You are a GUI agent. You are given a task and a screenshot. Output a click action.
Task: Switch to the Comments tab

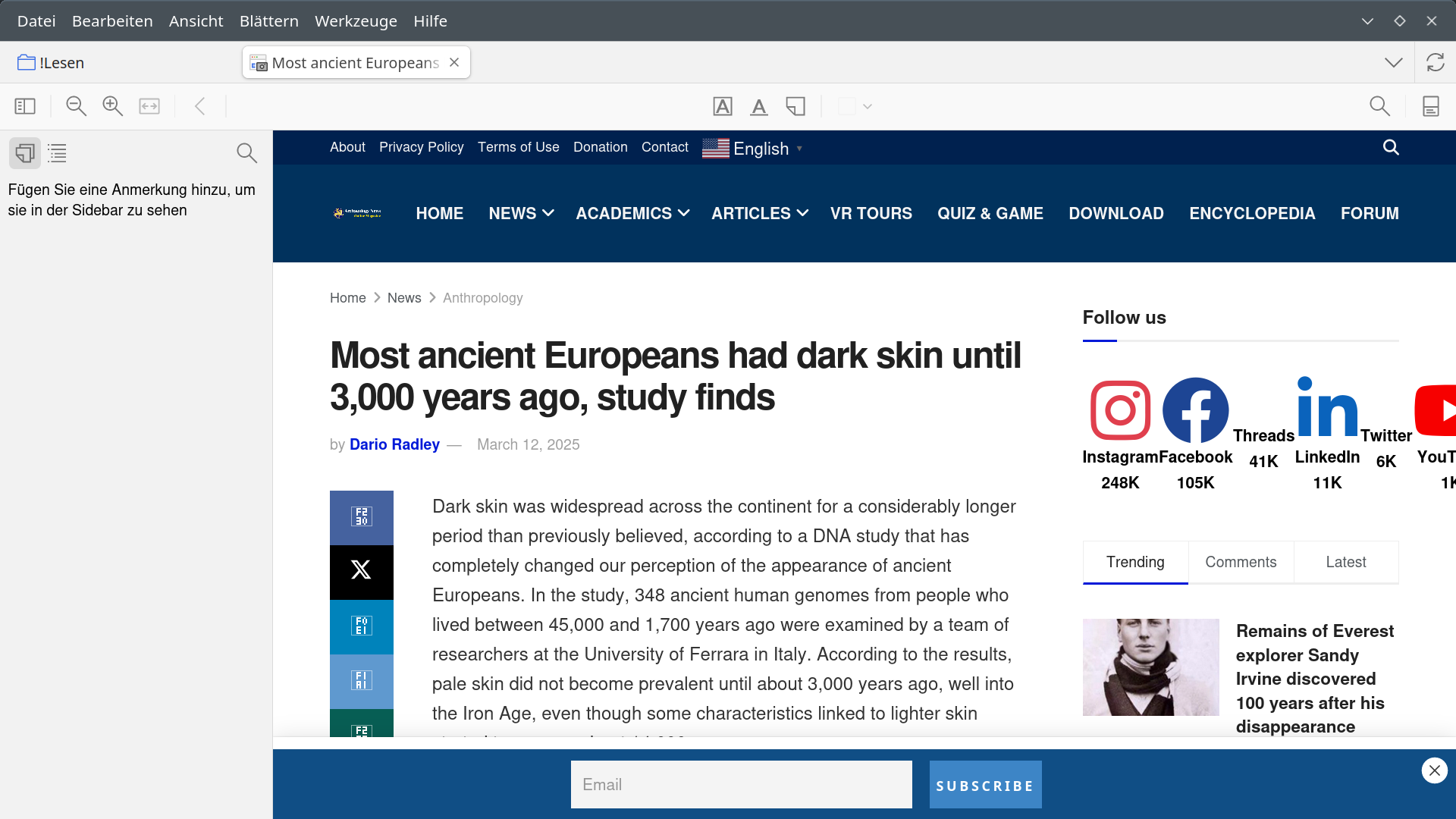click(1241, 562)
